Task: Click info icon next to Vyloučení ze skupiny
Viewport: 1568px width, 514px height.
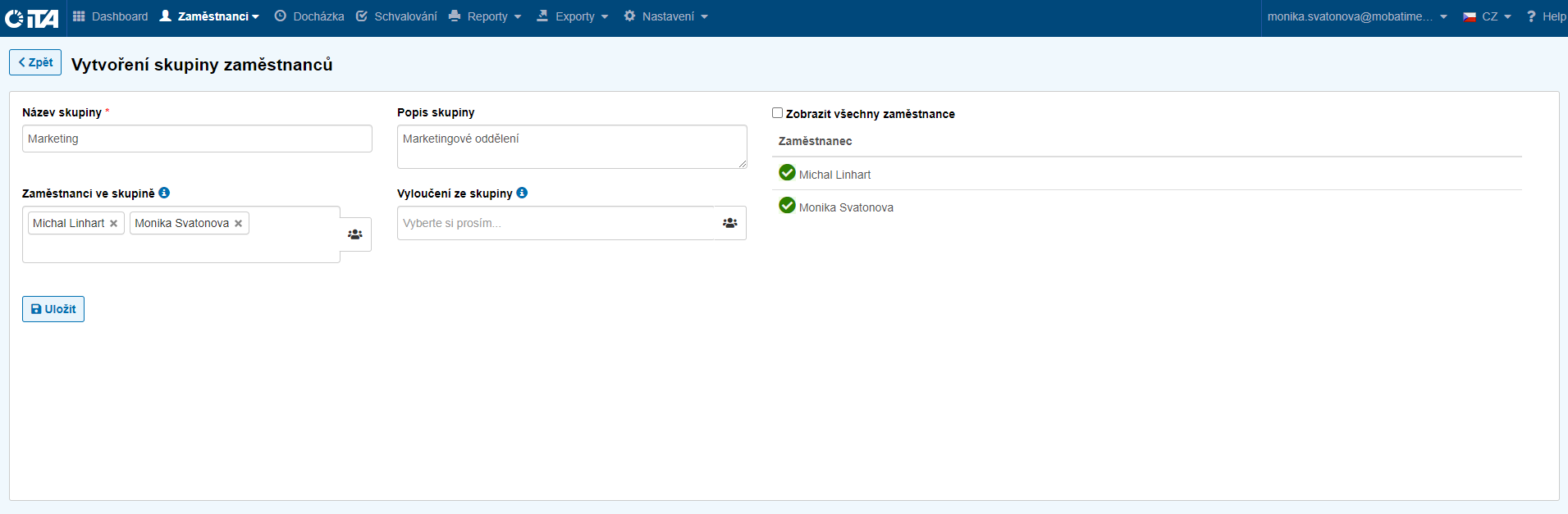Action: tap(522, 193)
